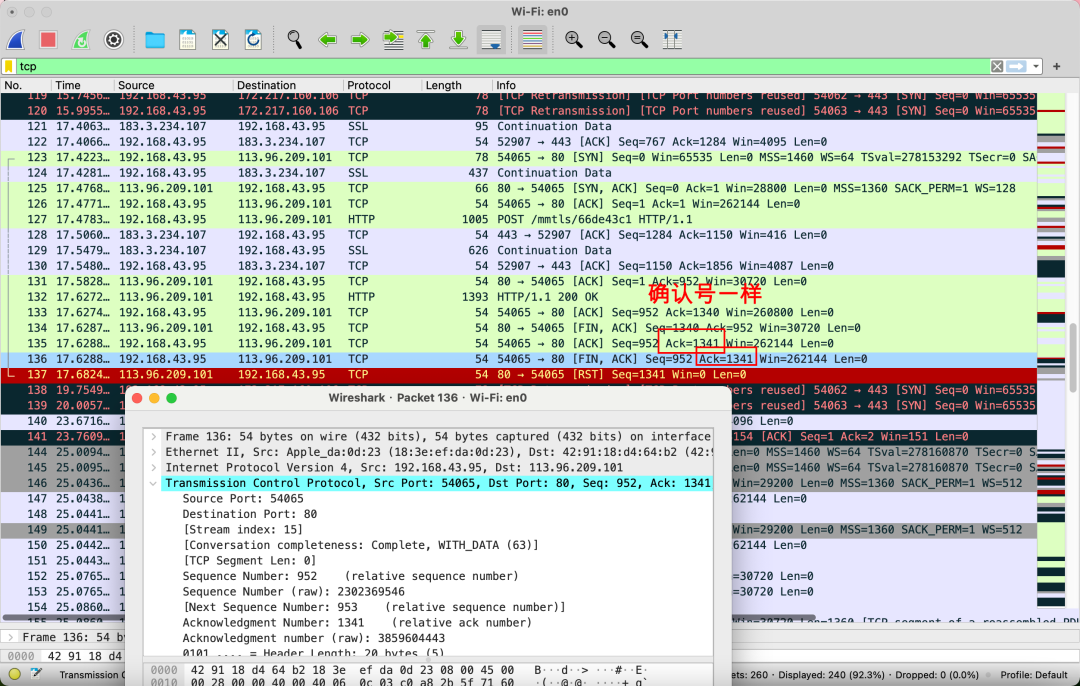This screenshot has height=686, width=1080.
Task: Sort by the Length column header
Action: pos(457,85)
